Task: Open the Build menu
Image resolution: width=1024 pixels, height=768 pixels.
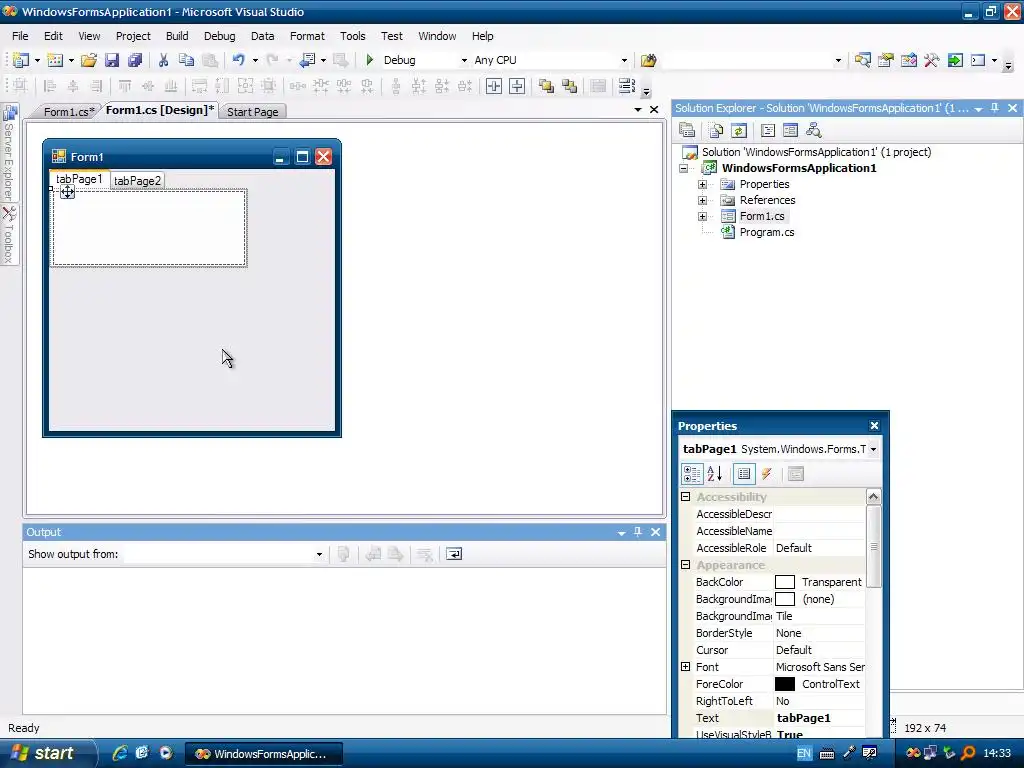Action: coord(177,36)
